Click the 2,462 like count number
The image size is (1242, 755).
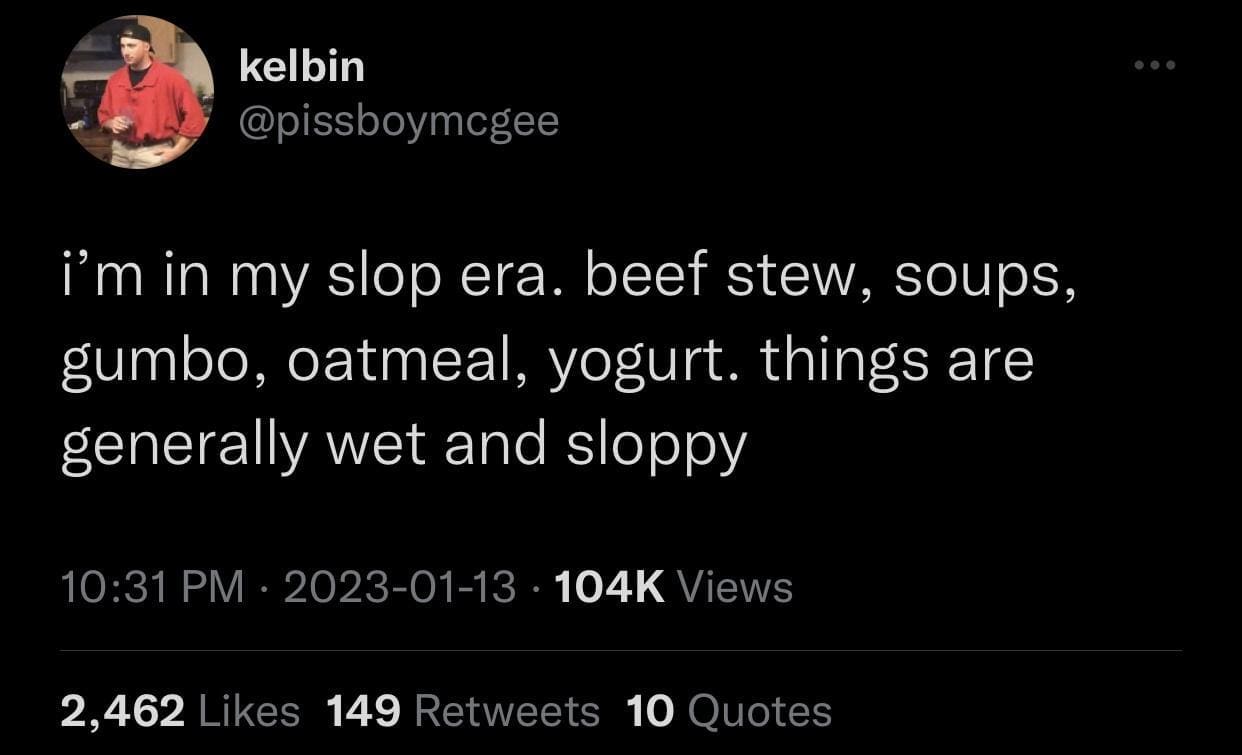[x=122, y=711]
